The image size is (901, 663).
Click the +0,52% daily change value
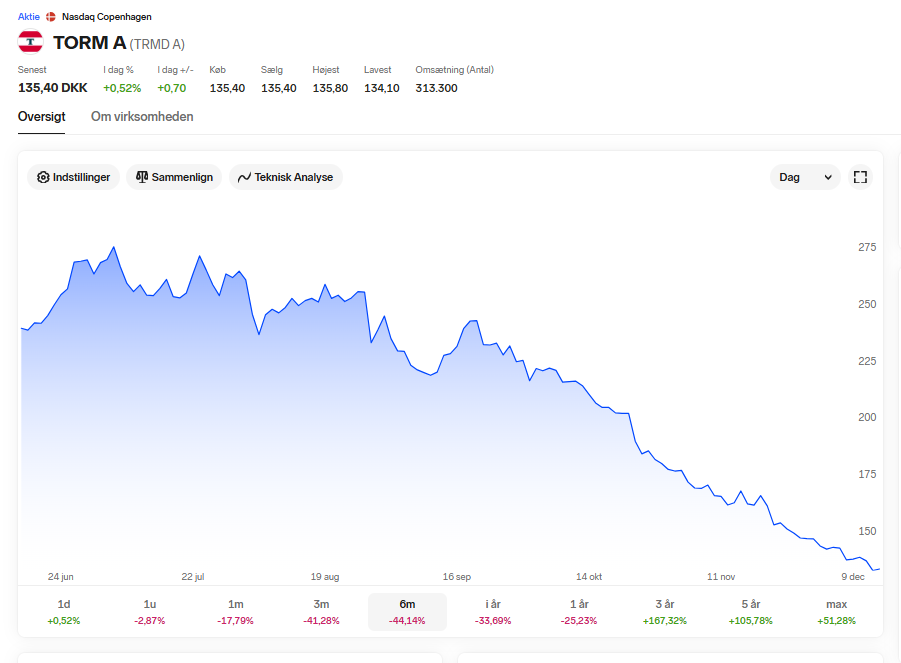[122, 88]
